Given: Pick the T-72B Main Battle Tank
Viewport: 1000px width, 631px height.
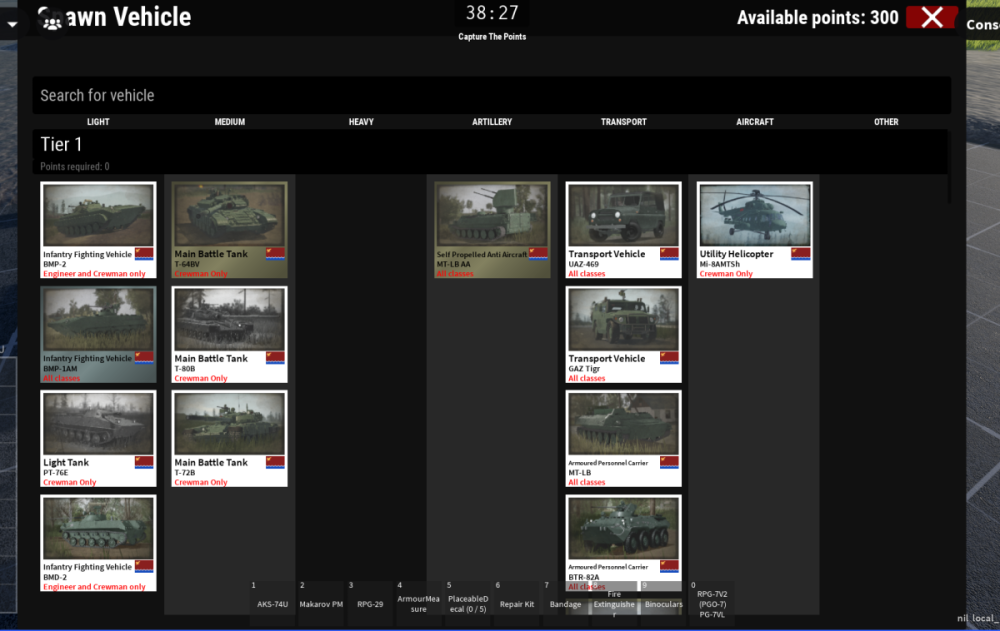Looking at the screenshot, I should pyautogui.click(x=230, y=438).
